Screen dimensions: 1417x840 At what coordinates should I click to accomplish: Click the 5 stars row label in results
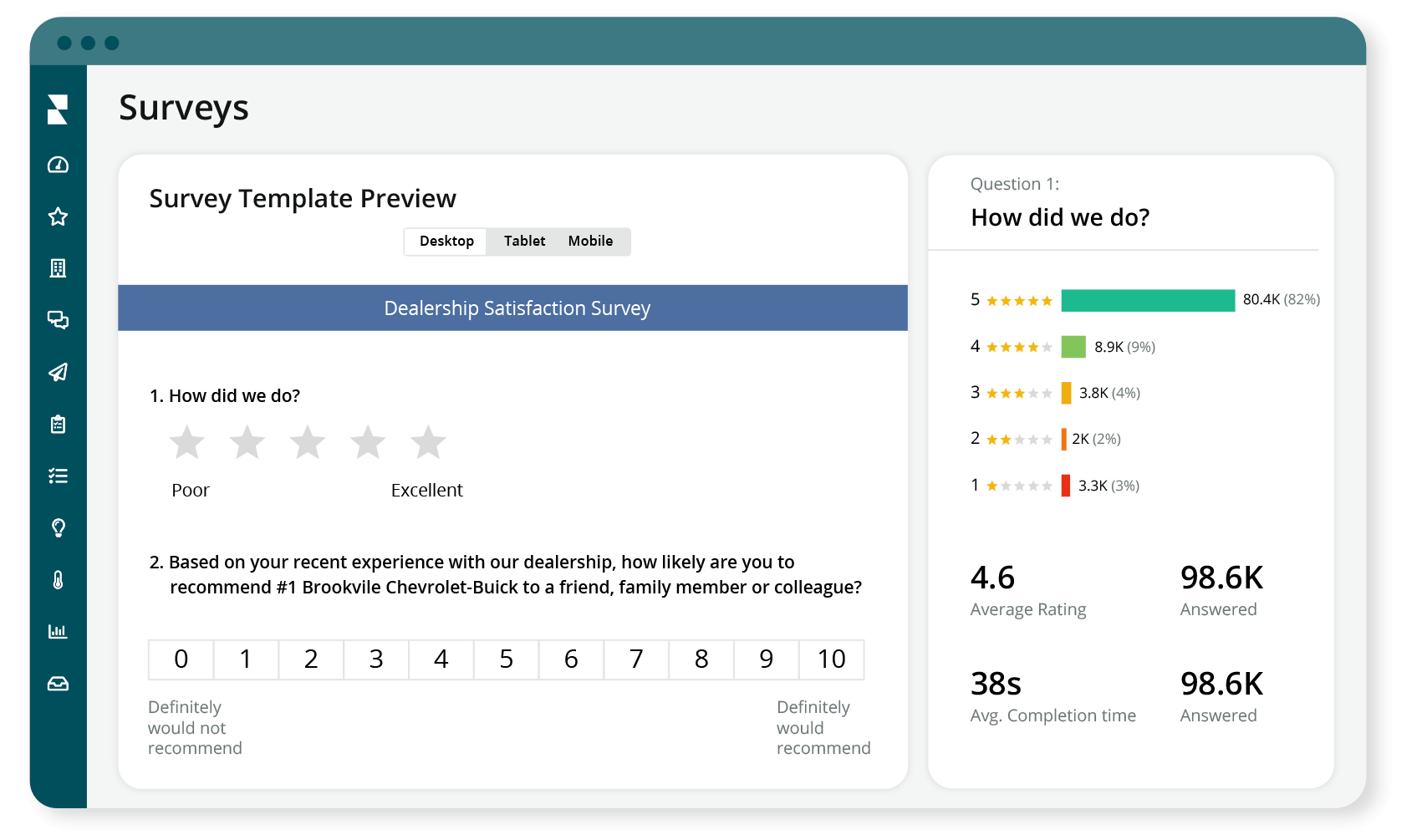1012,300
